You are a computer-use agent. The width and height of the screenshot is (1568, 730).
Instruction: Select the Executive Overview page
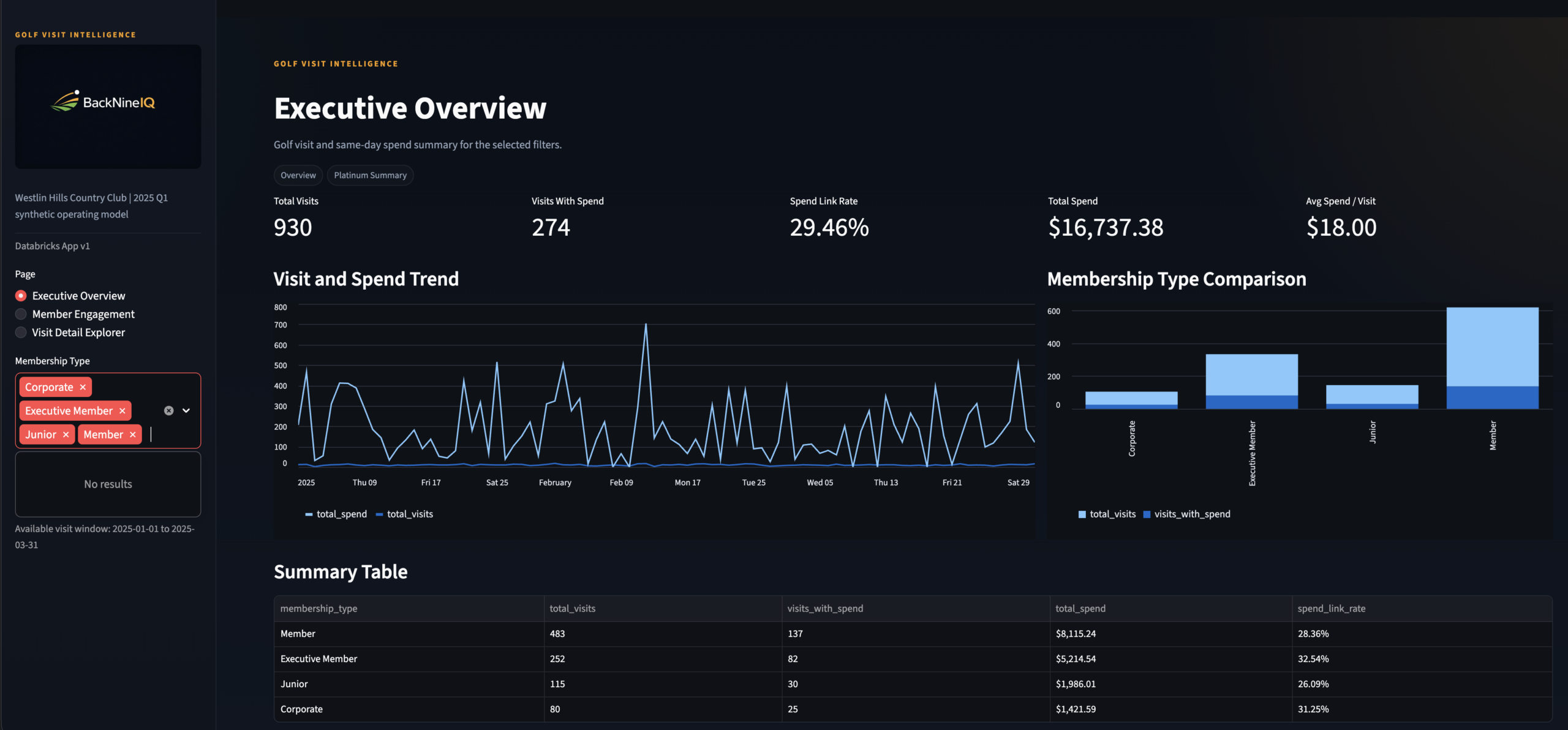(21, 295)
